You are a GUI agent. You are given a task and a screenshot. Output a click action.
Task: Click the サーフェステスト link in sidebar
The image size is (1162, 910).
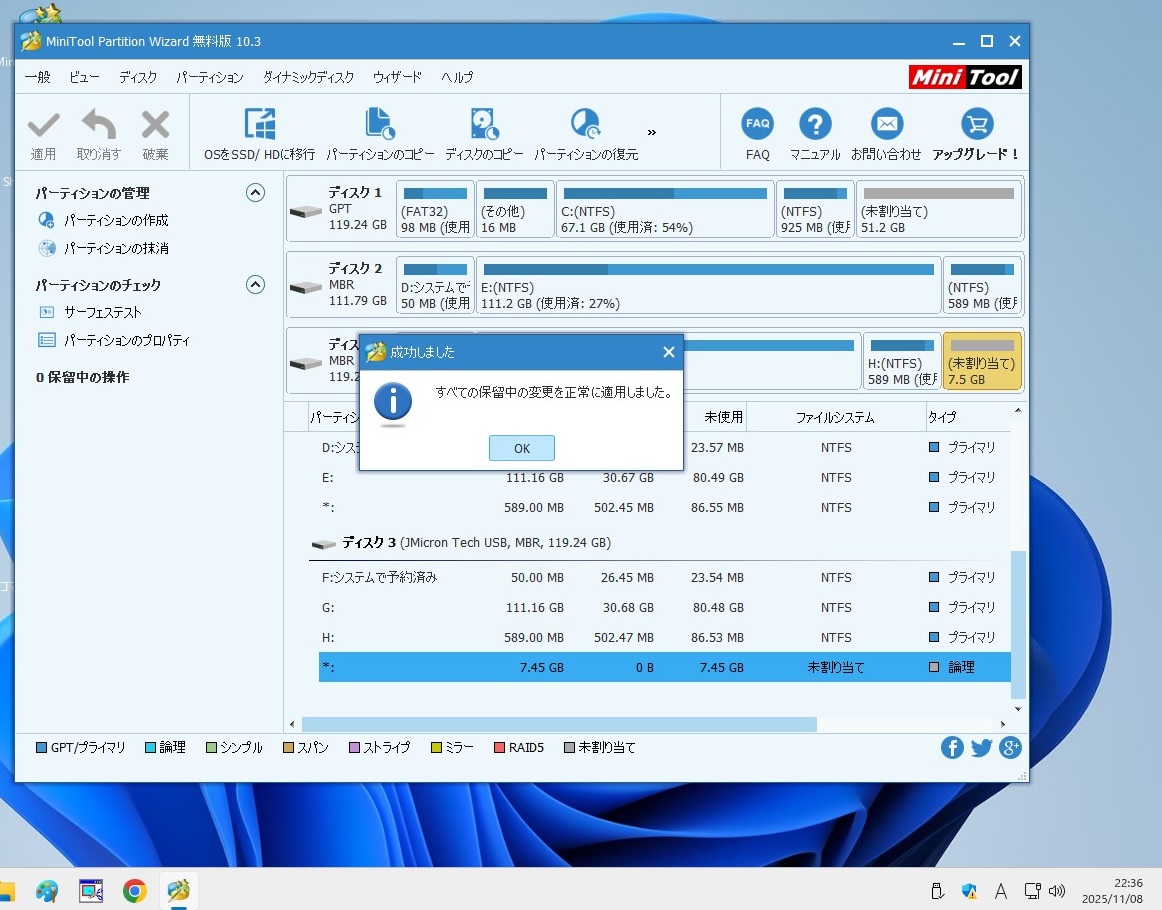(103, 312)
